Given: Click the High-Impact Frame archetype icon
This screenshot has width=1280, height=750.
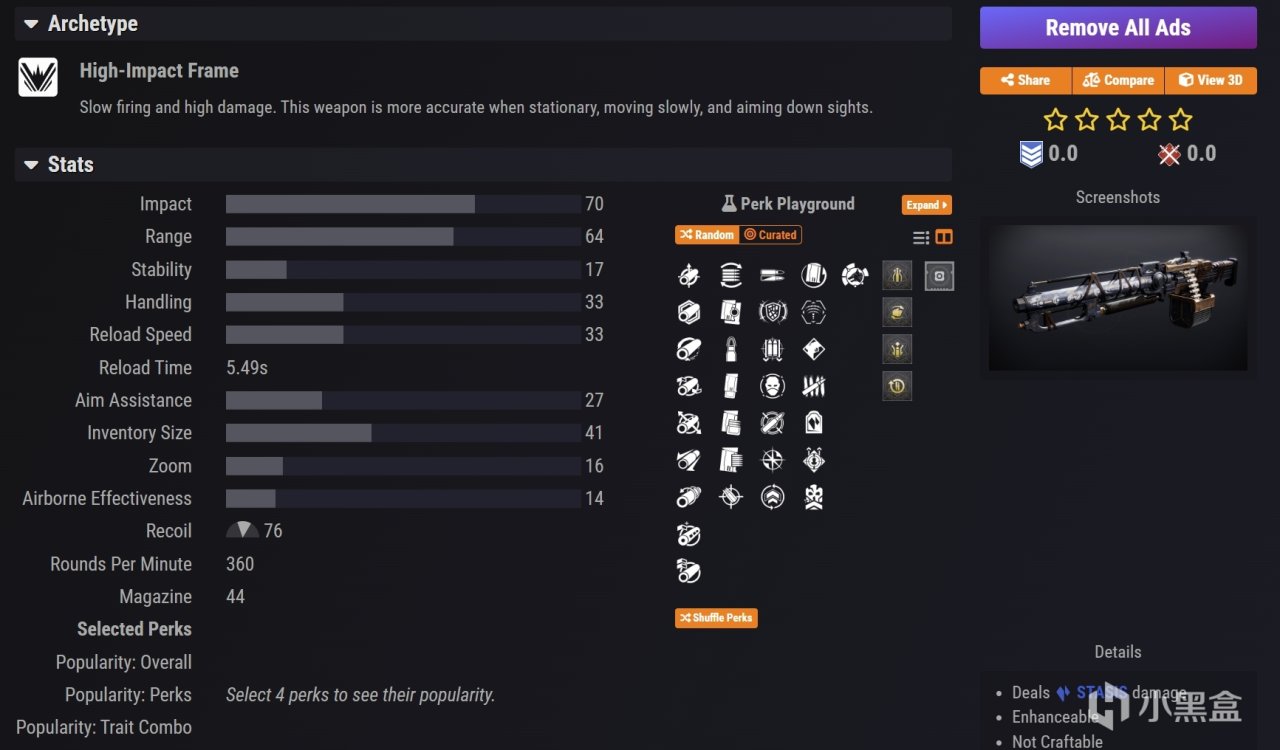Looking at the screenshot, I should coord(38,77).
